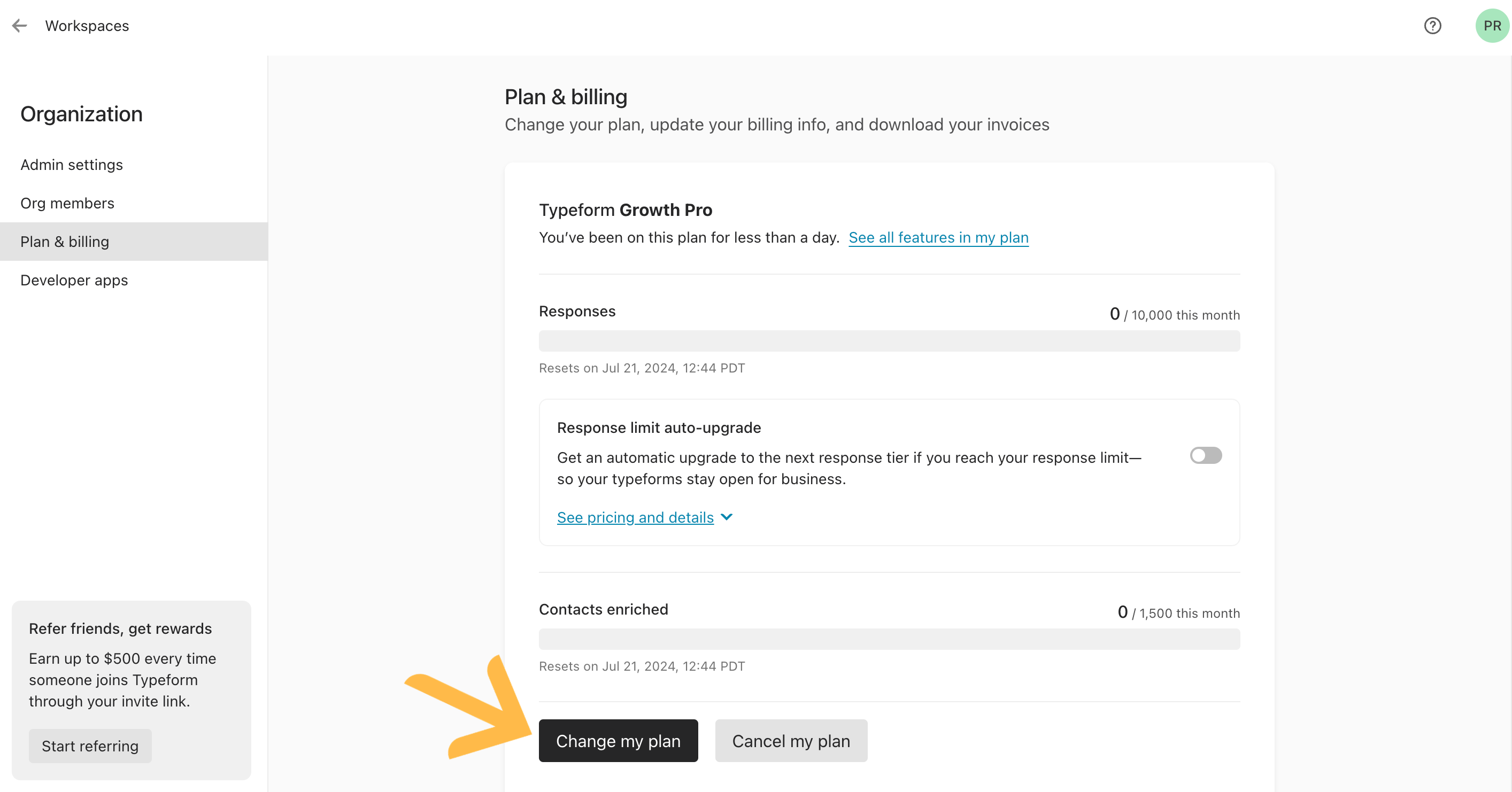Open the PR account avatar
The image size is (1512, 792).
(x=1492, y=26)
